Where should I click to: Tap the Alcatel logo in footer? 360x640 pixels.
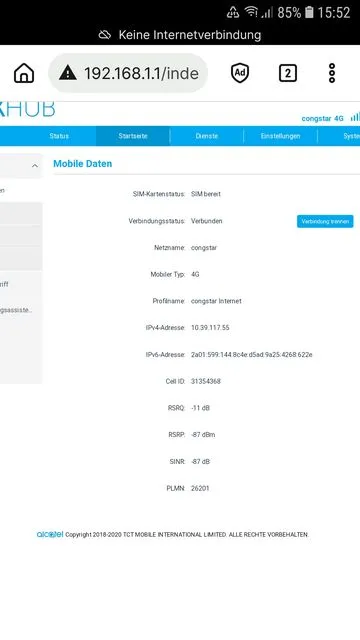pos(50,534)
